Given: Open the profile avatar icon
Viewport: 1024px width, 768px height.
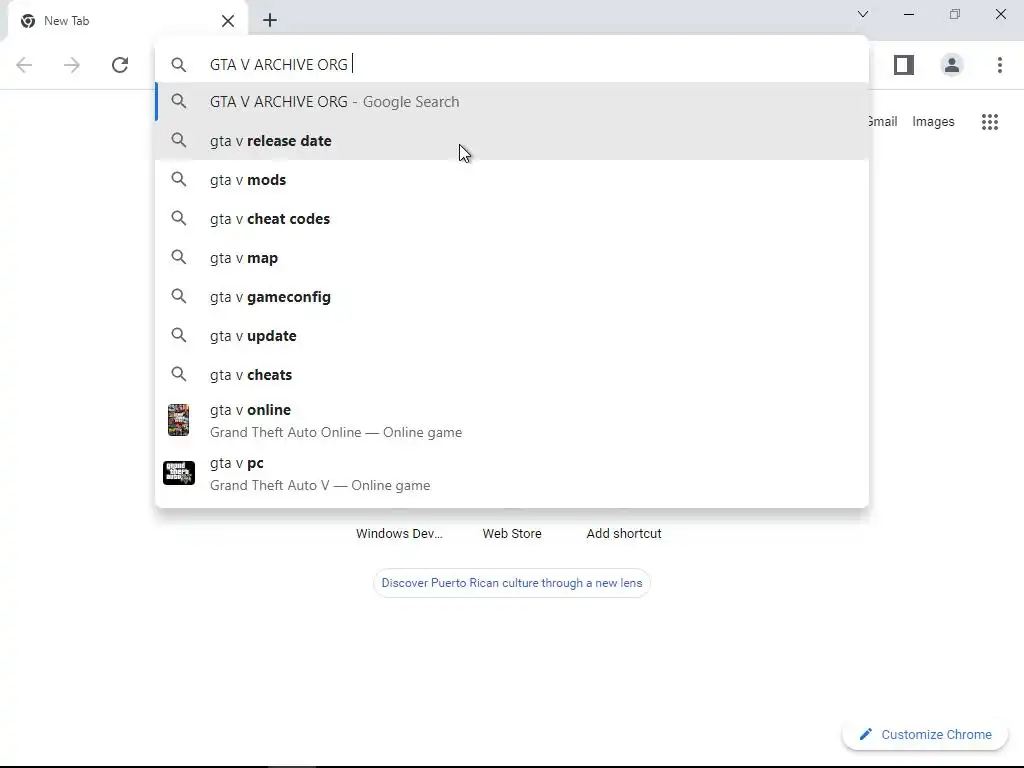Looking at the screenshot, I should click(952, 65).
